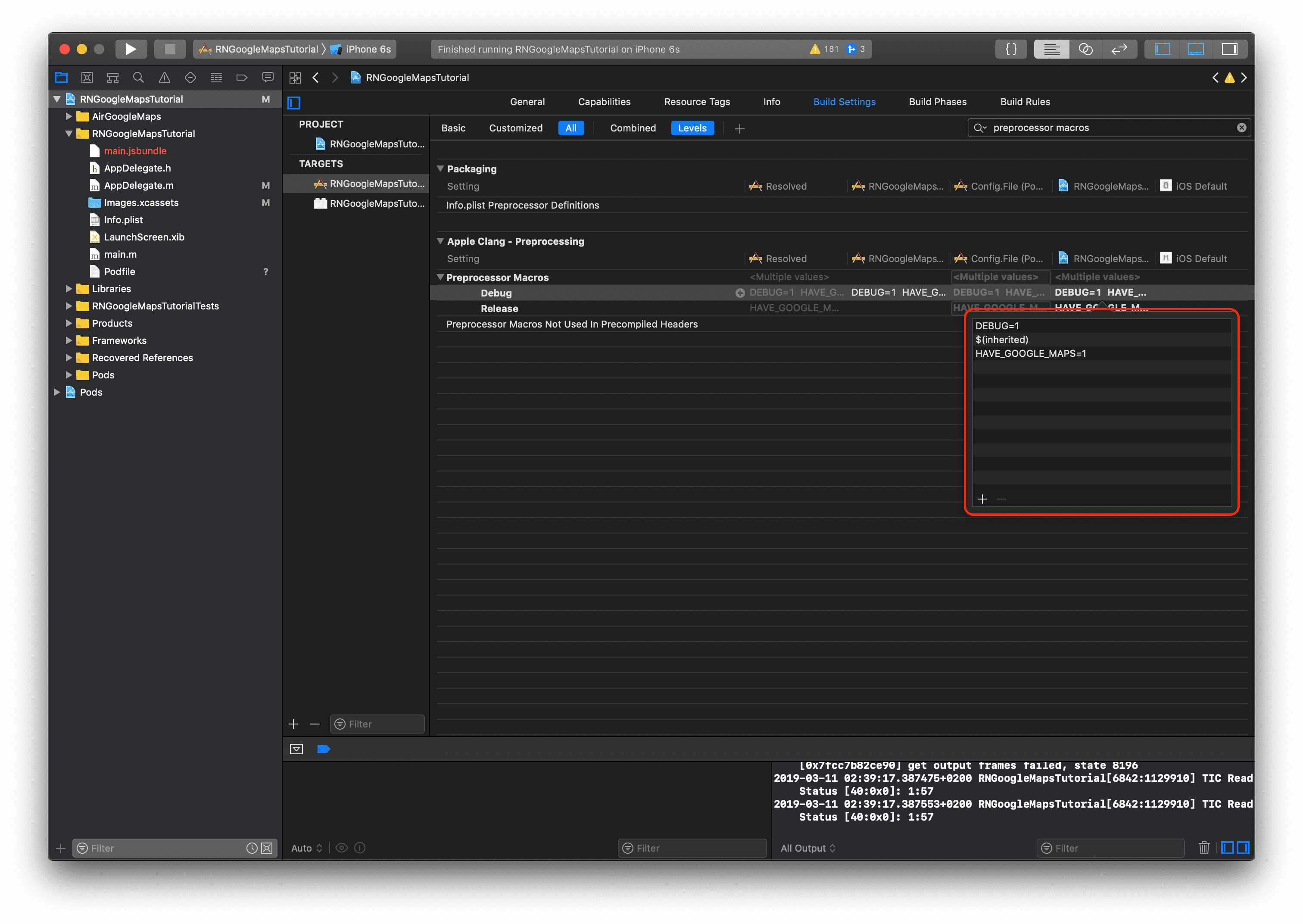Open the related items grid menu

coord(295,78)
